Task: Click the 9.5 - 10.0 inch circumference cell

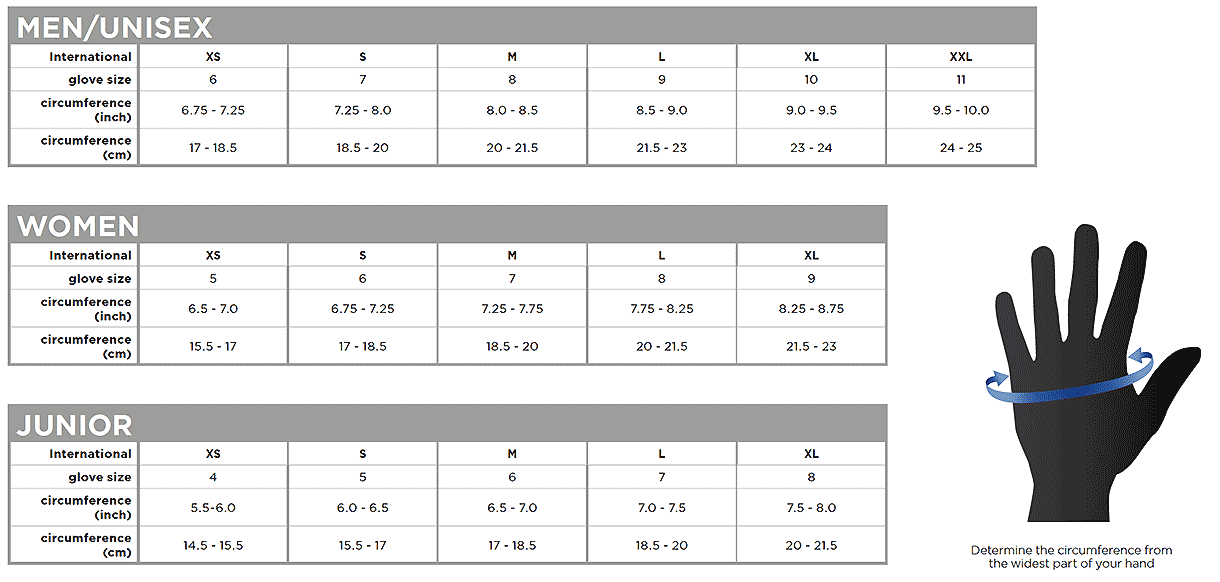Action: pos(960,110)
